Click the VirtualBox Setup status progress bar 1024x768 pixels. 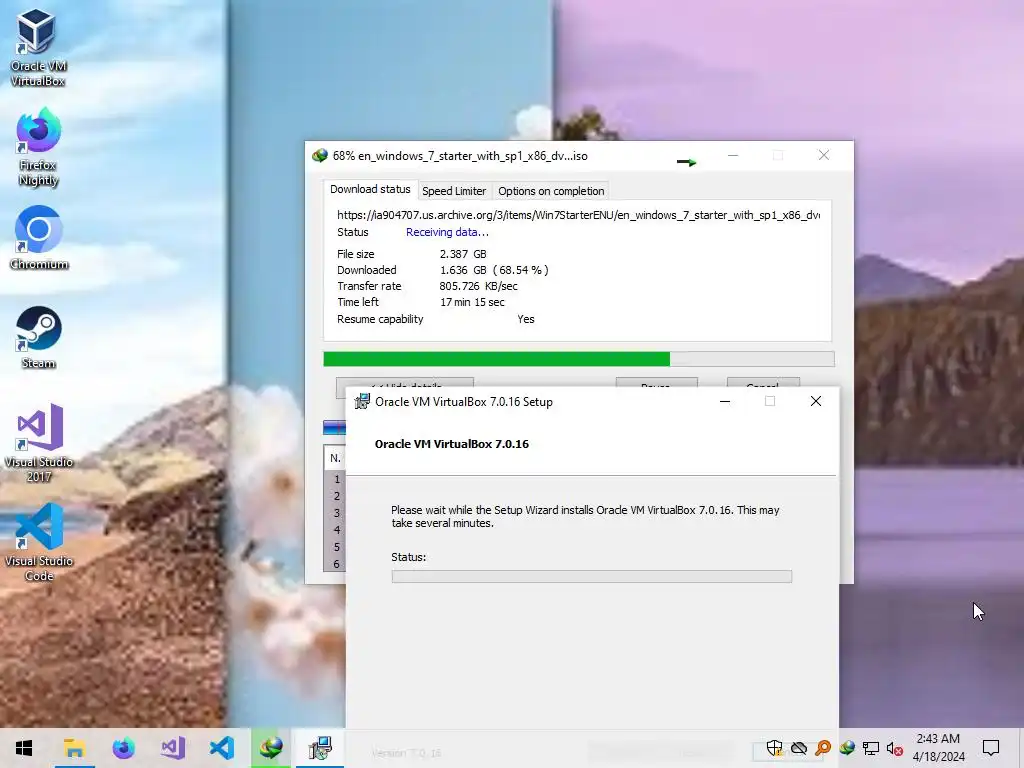(592, 576)
